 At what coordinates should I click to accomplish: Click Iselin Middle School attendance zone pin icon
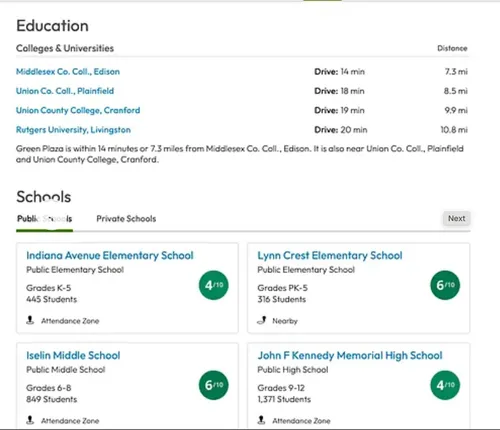tap(30, 420)
